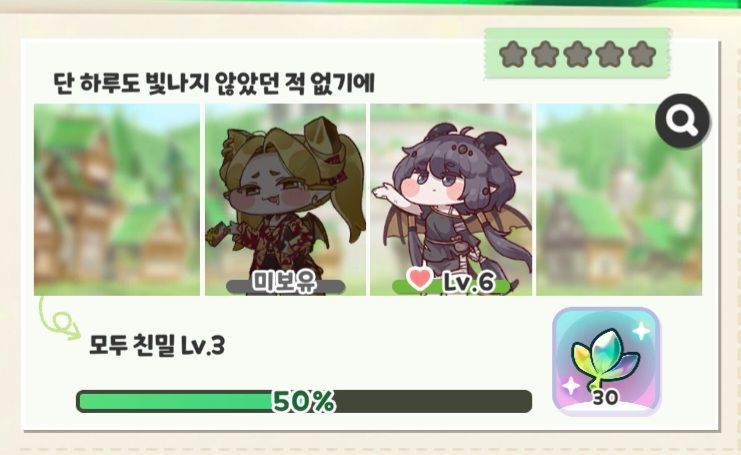Select the dark-haired winged character card
This screenshot has height=455, width=741.
[451, 200]
